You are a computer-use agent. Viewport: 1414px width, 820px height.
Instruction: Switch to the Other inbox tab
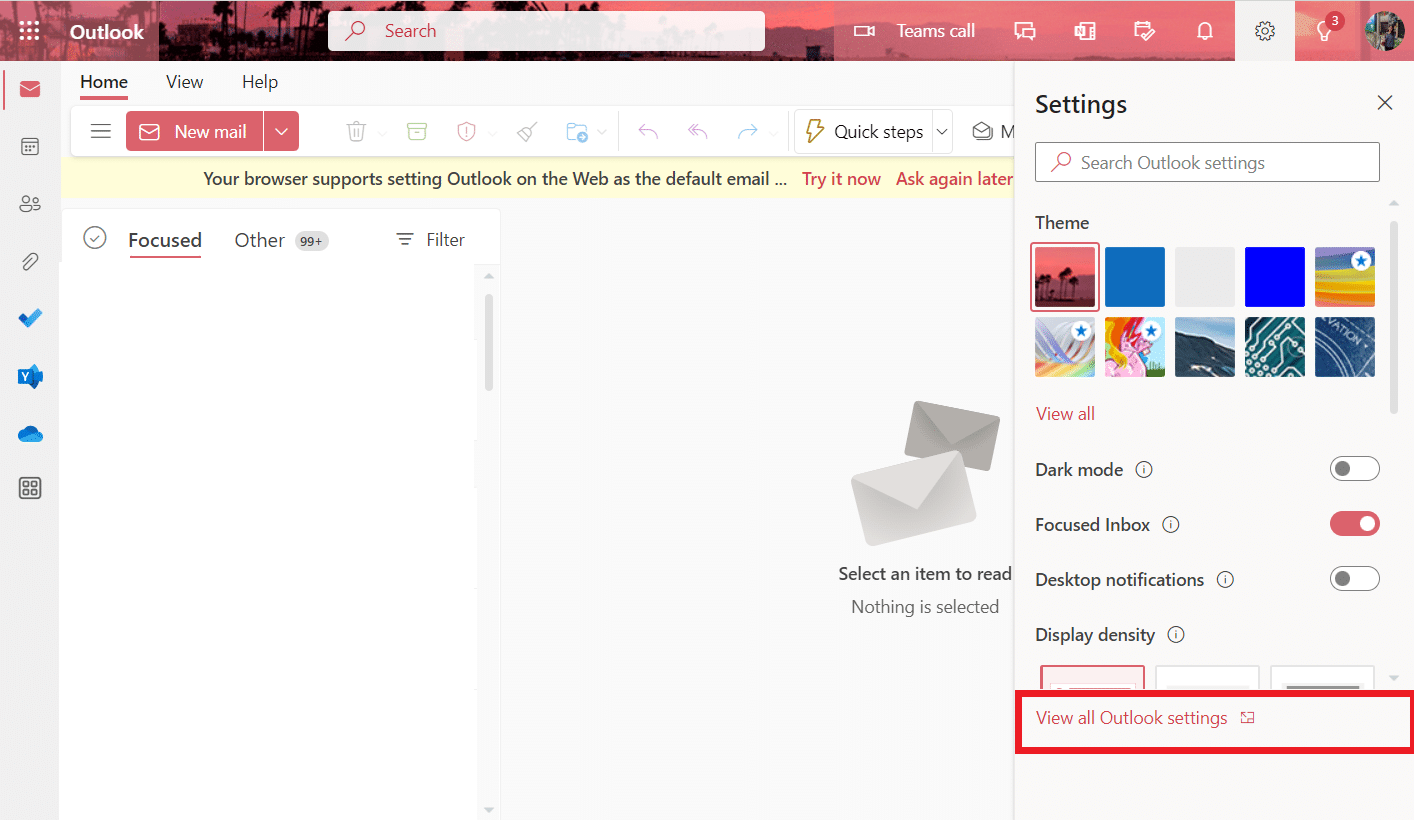(x=259, y=240)
